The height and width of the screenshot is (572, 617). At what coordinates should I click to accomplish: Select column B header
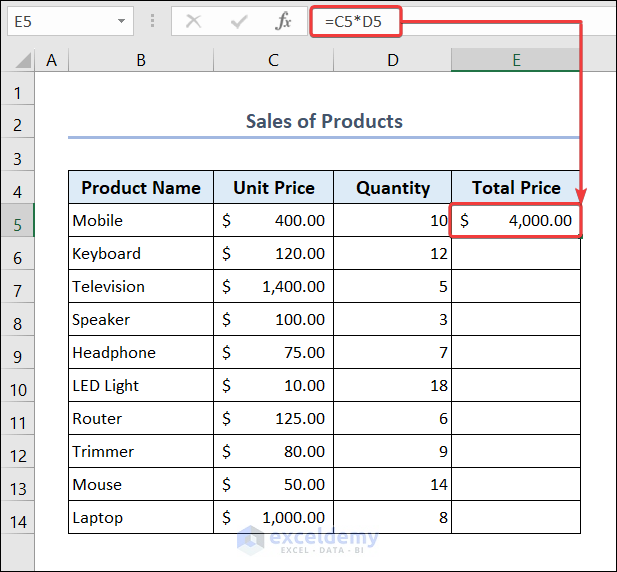point(141,61)
